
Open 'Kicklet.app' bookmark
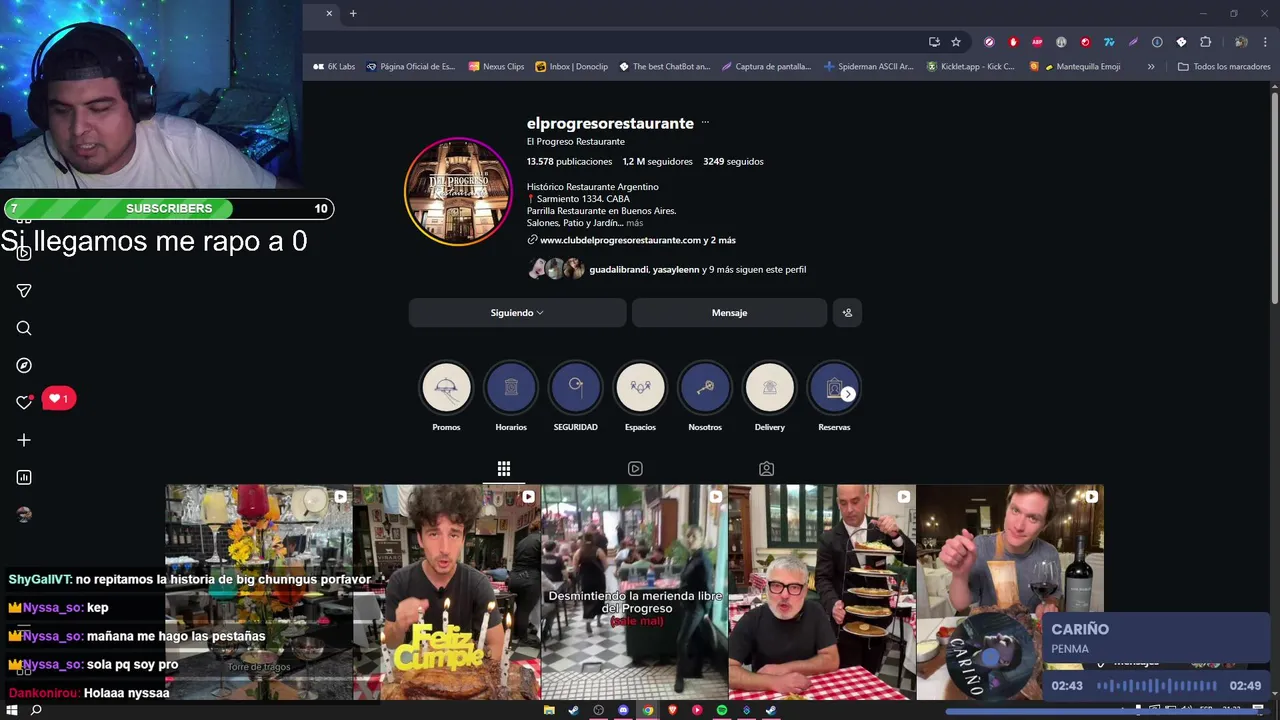(971, 67)
